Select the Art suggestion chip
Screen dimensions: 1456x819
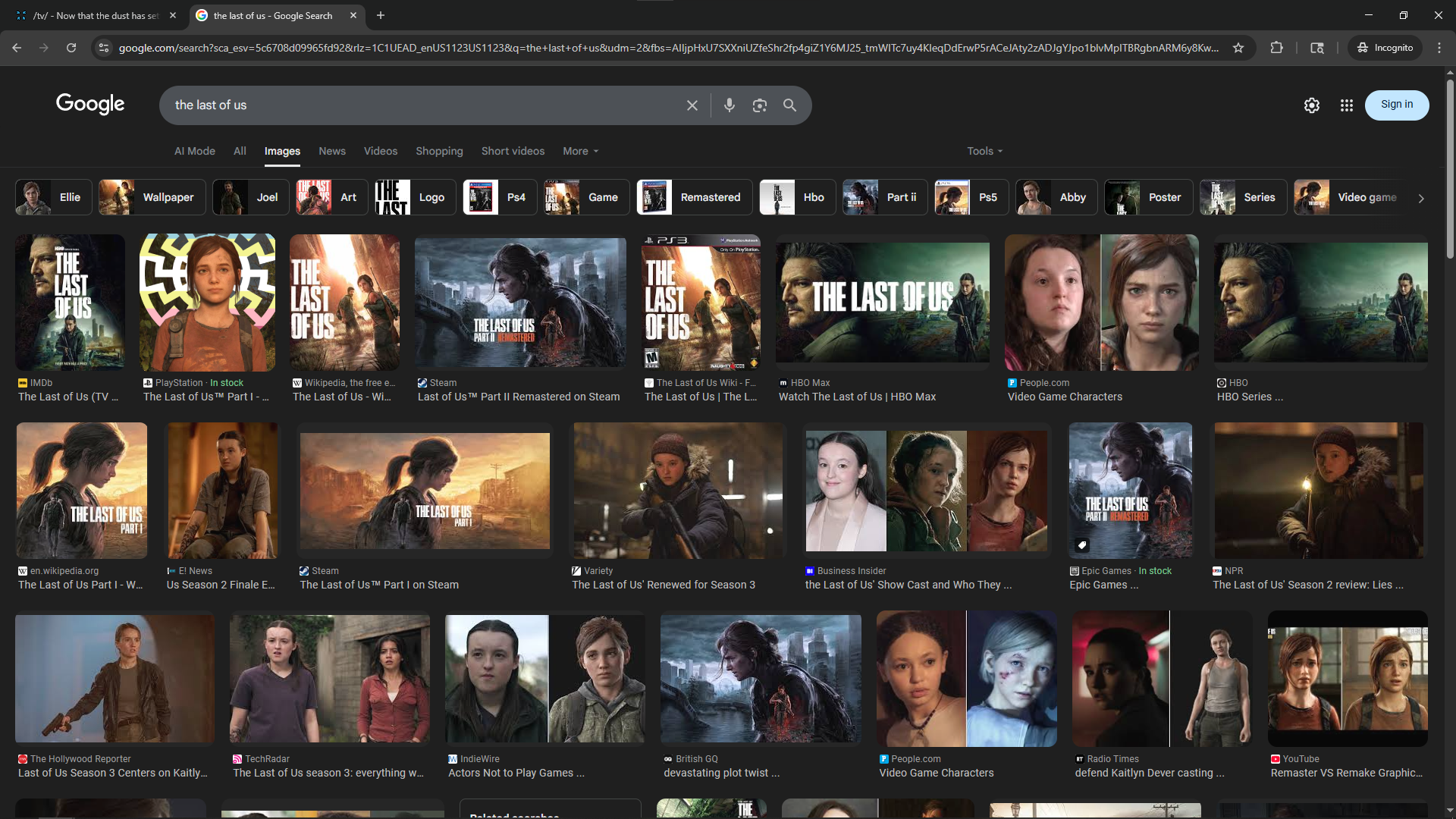tap(331, 197)
